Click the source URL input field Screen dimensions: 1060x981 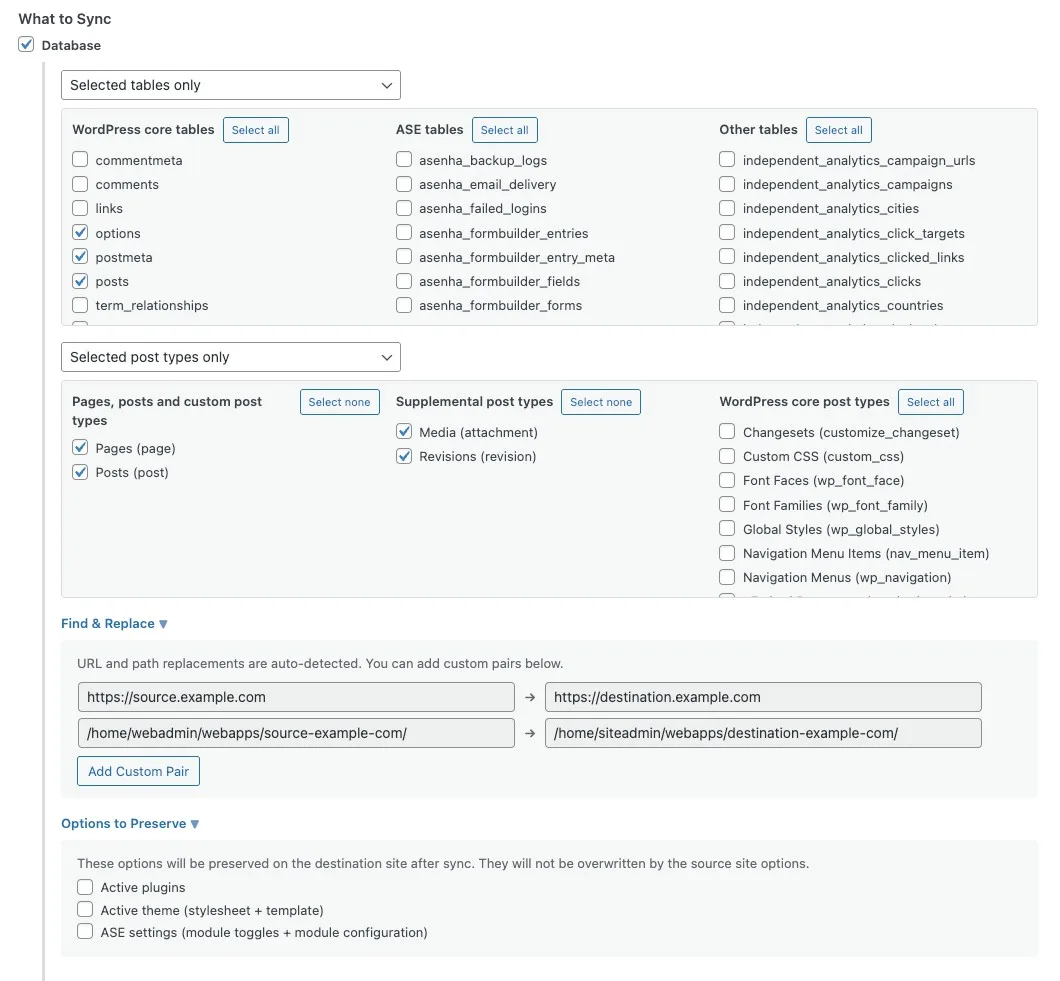click(296, 697)
